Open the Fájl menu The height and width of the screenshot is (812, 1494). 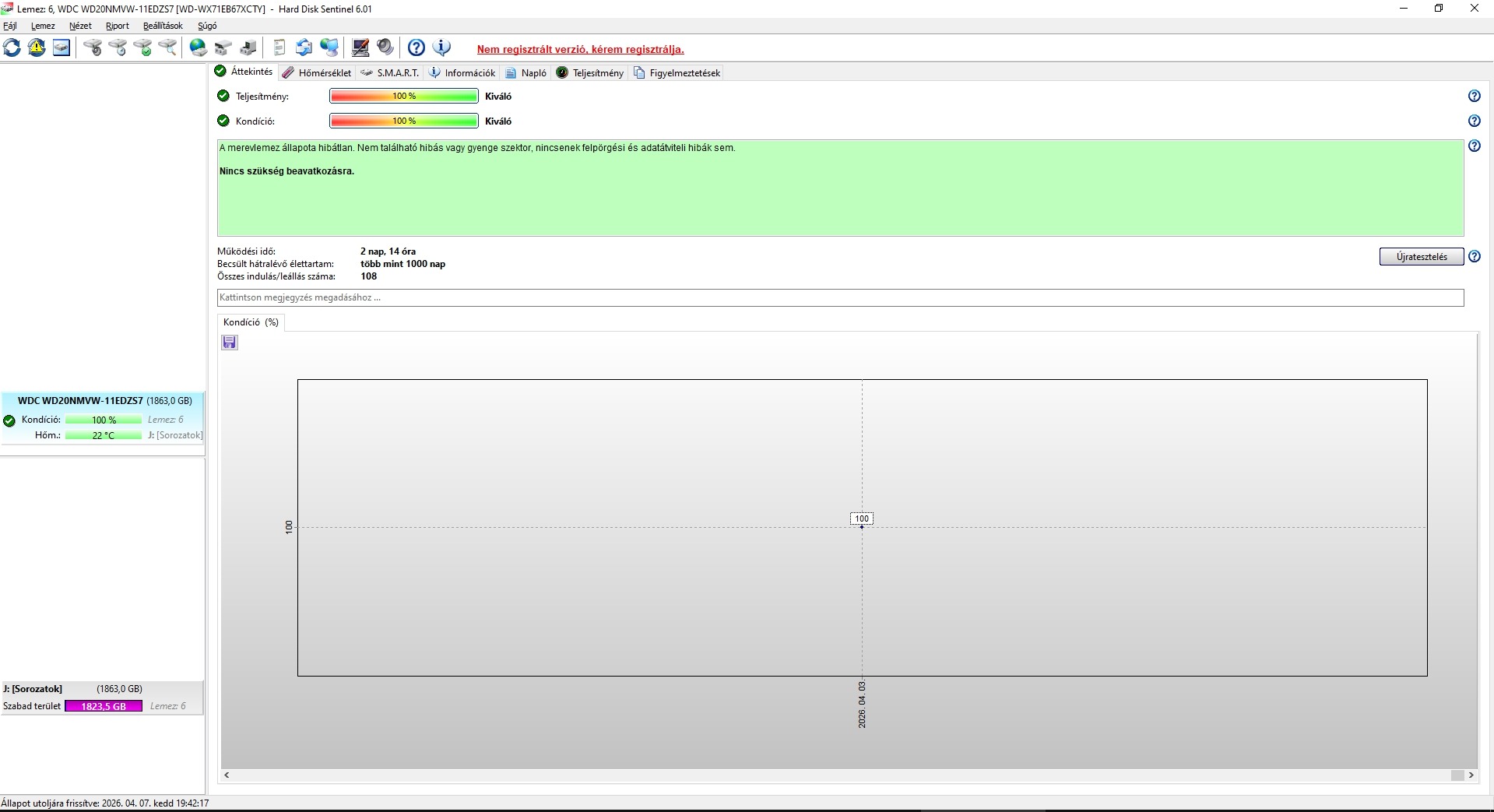(x=10, y=26)
